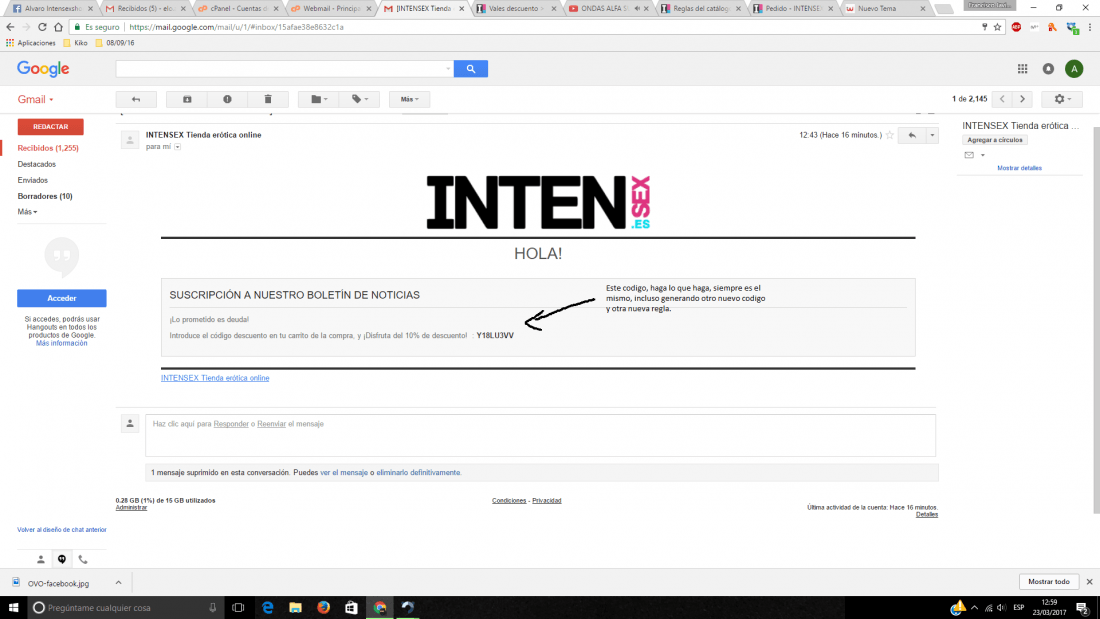Open Firefox from the taskbar

click(x=323, y=608)
